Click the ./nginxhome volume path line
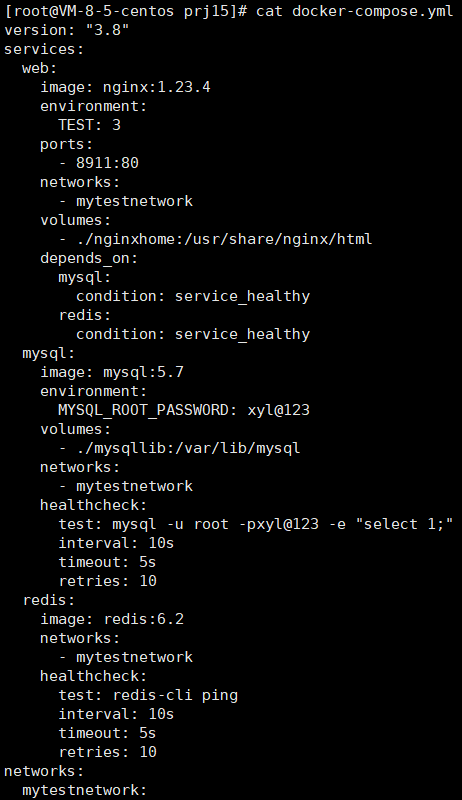Image resolution: width=462 pixels, height=800 pixels. point(215,239)
